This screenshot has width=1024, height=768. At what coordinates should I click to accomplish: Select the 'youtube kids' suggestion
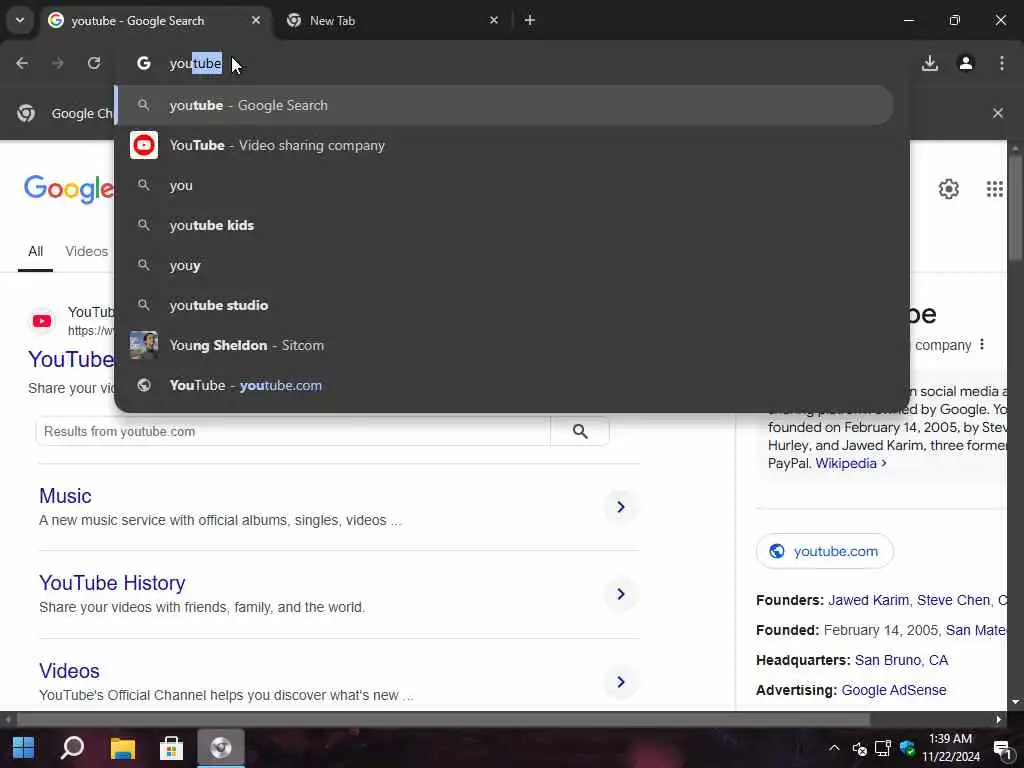point(504,225)
